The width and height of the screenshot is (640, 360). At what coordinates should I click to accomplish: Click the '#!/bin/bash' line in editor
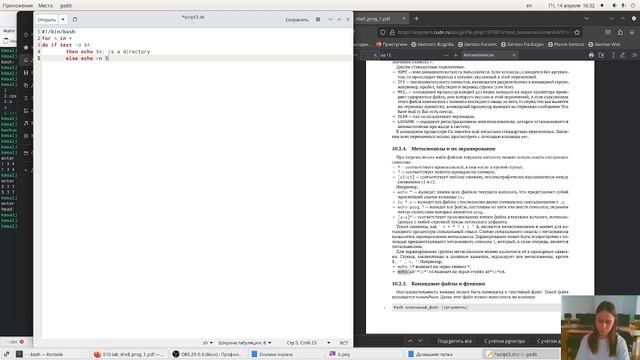[x=58, y=31]
